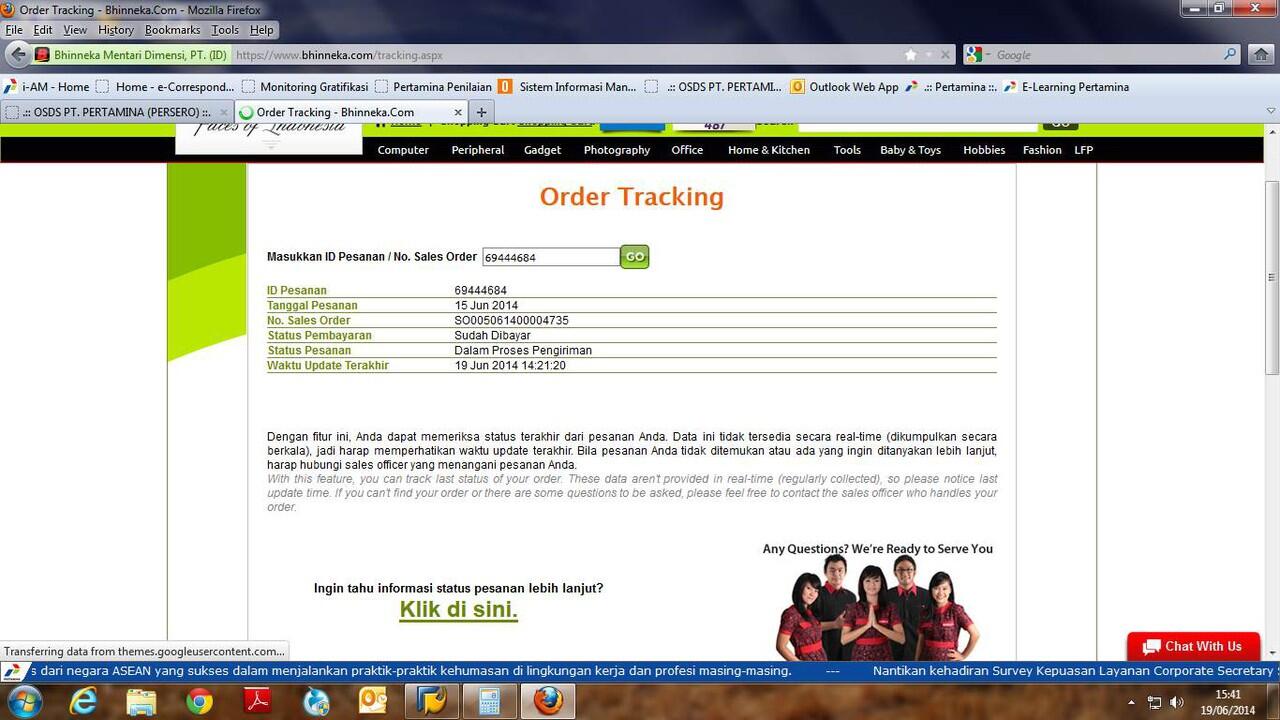Open Photography category
Image resolution: width=1280 pixels, height=720 pixels.
click(x=617, y=150)
